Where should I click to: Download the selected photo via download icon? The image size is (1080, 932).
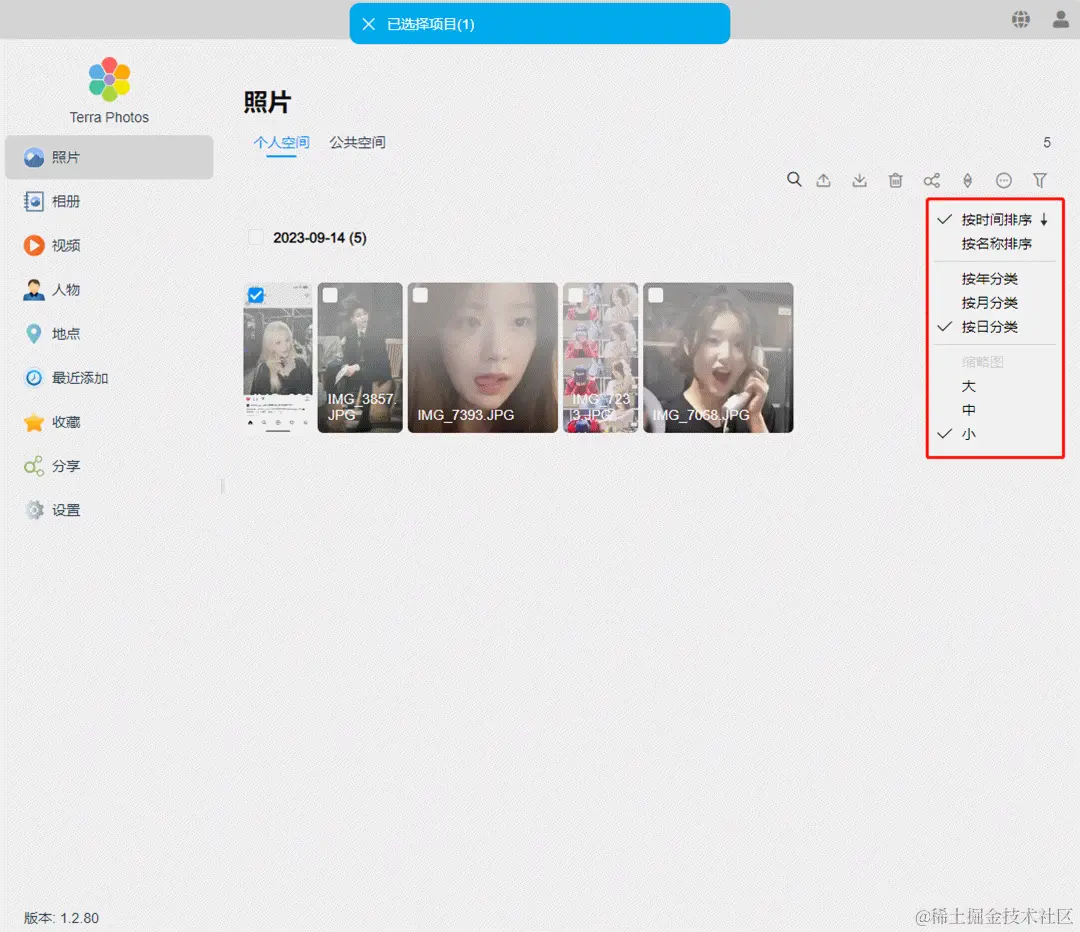859,180
